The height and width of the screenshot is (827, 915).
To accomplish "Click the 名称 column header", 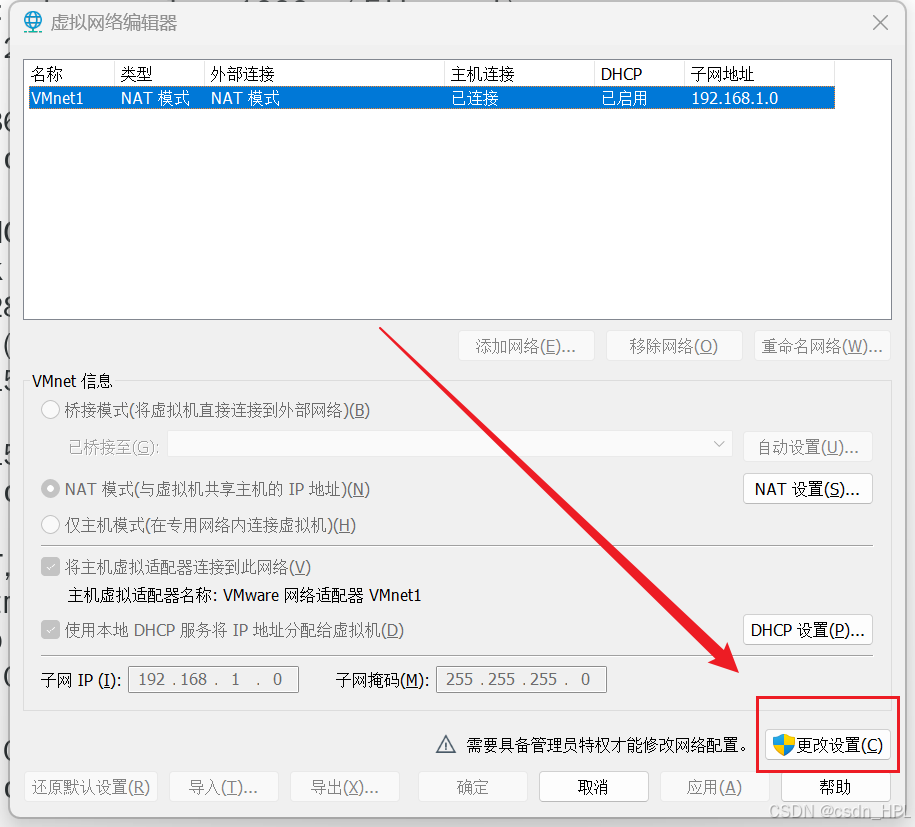I will [69, 74].
